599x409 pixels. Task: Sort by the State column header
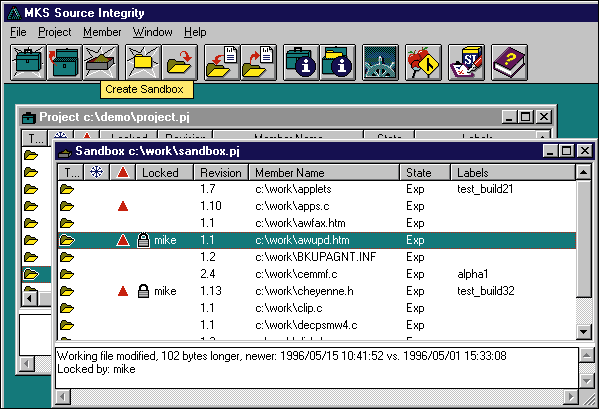[x=425, y=173]
